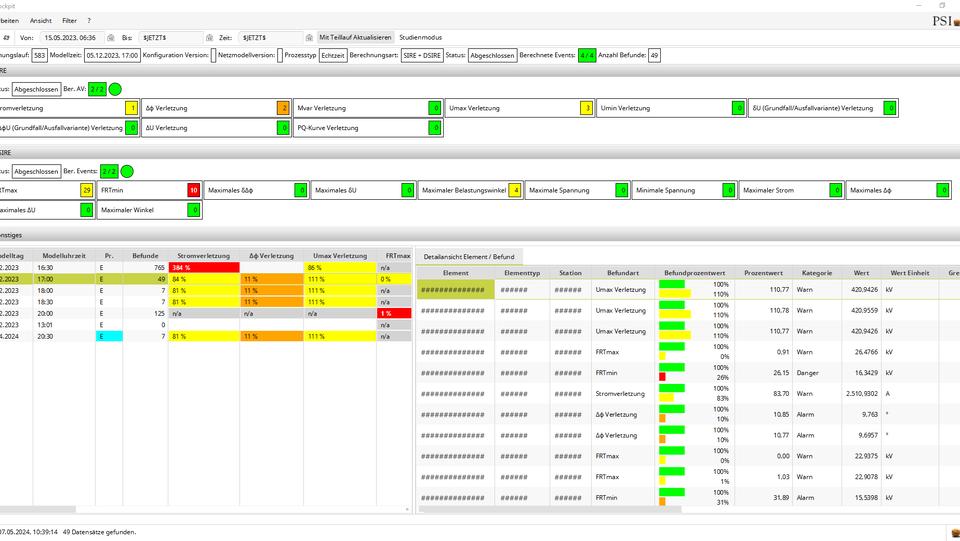Click the refresh icon next to Von
960x541 pixels.
click(x=7, y=37)
